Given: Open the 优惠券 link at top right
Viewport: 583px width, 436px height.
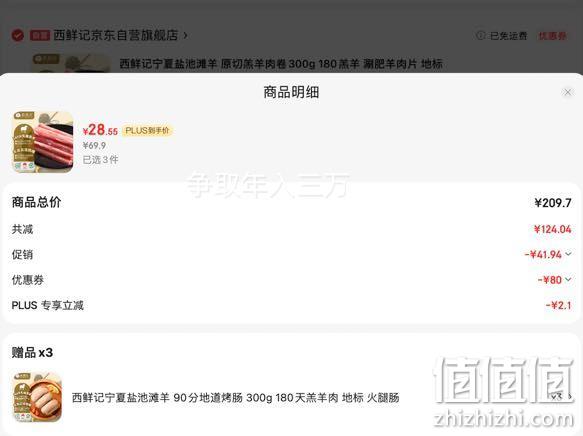Looking at the screenshot, I should 553,36.
